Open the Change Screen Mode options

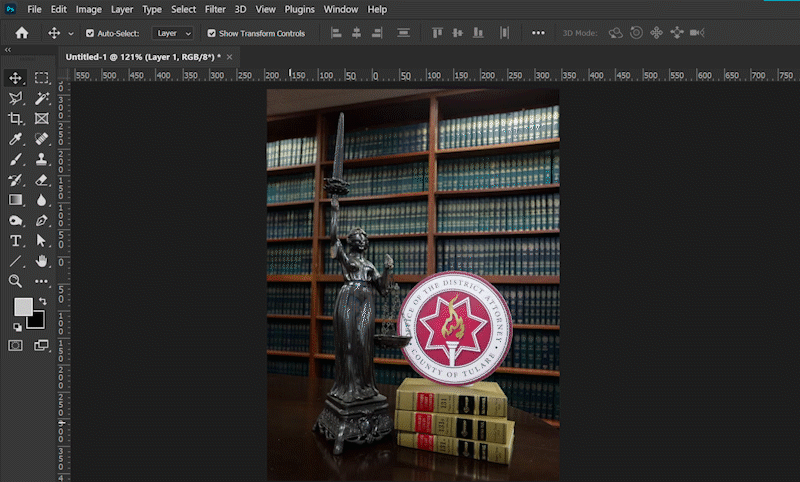pyautogui.click(x=41, y=345)
